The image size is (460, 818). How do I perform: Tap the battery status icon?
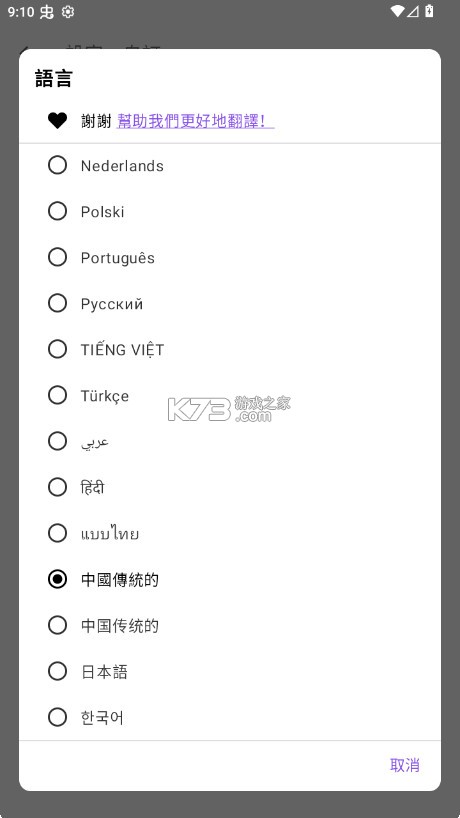coord(429,11)
